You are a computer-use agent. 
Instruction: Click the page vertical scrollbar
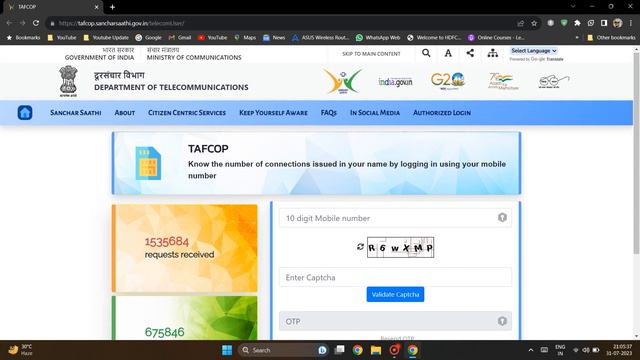[636, 153]
